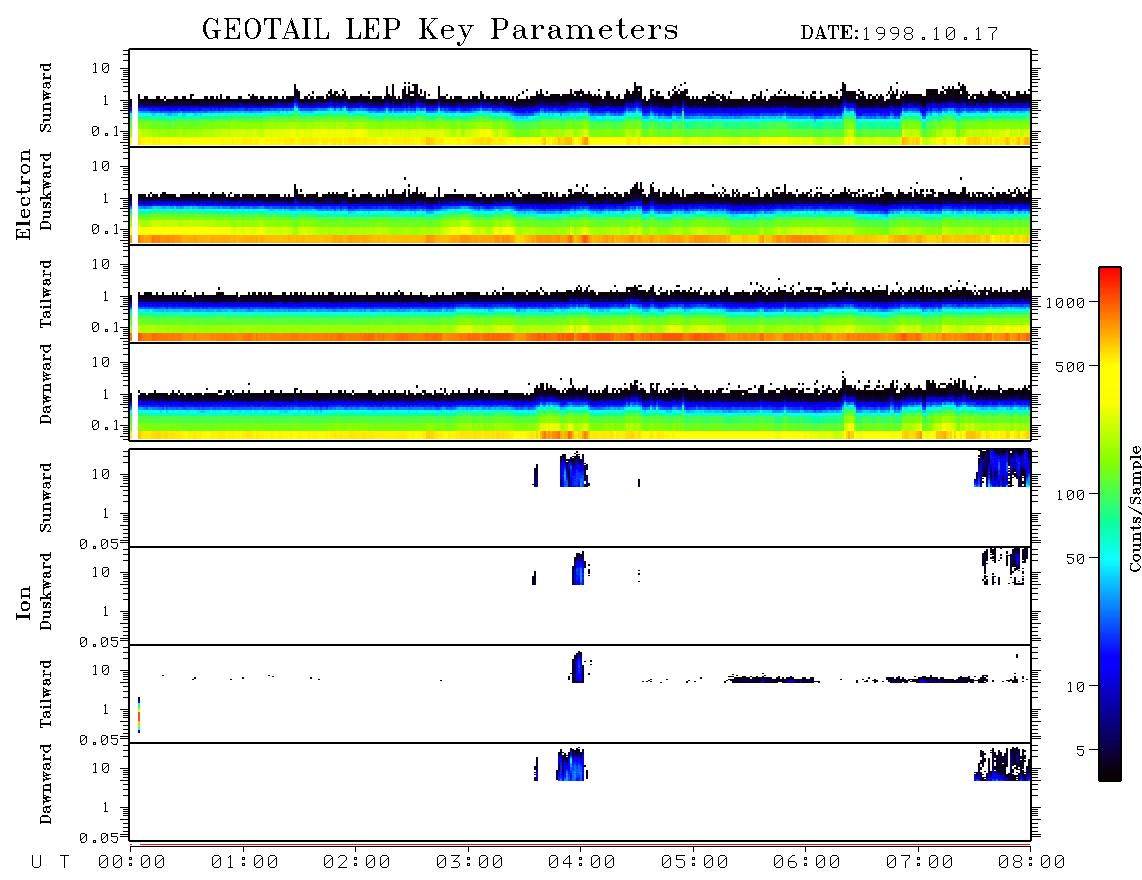
Task: Click the Ion Dawnward burst near 08:00
Action: coord(1003,764)
